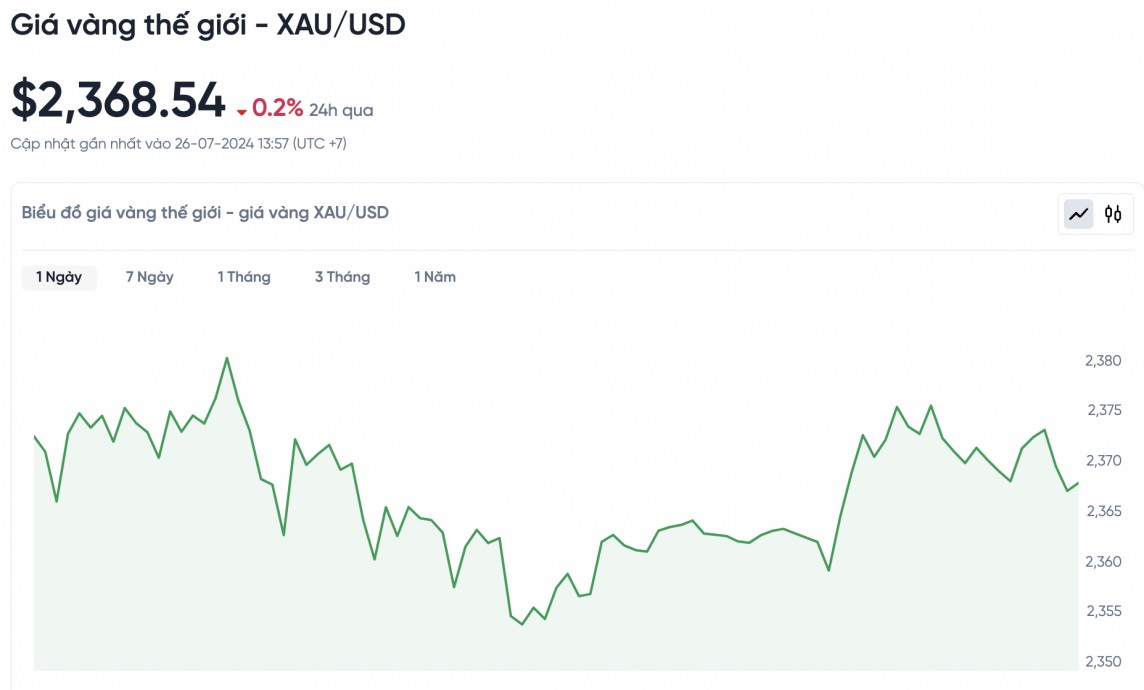The height and width of the screenshot is (690, 1144).
Task: Select the 7 Ngày time range tab
Action: (x=149, y=277)
